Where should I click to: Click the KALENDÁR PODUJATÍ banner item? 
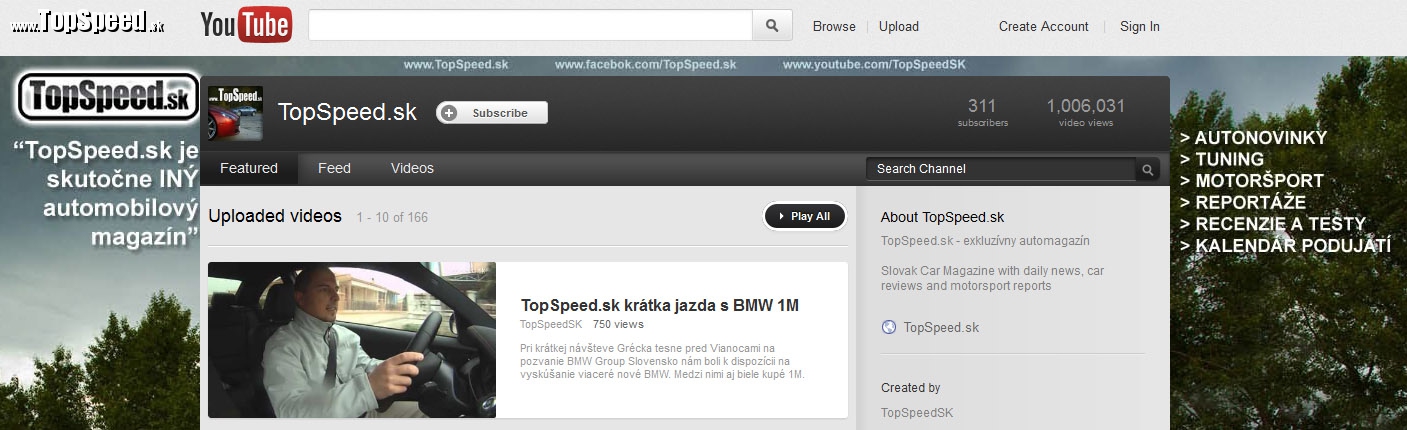[1286, 245]
